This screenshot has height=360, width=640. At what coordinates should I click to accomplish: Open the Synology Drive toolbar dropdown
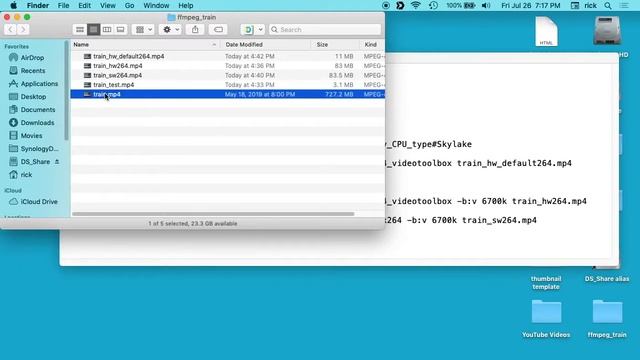pyautogui.click(x=252, y=29)
